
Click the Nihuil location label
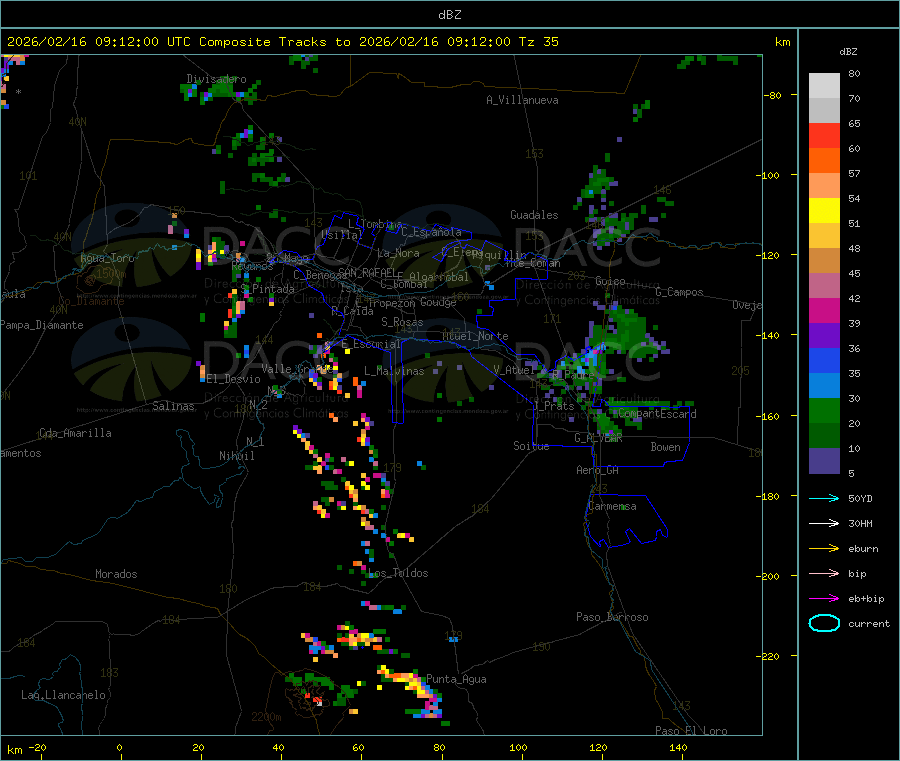coord(237,456)
